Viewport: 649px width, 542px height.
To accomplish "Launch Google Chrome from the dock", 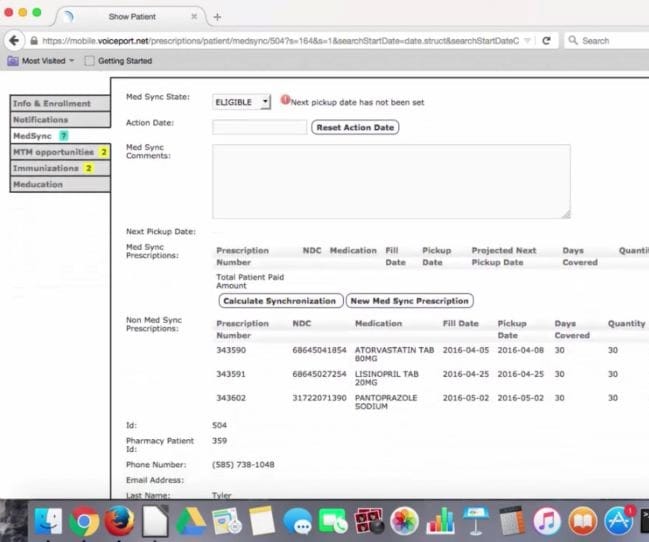I will [84, 521].
